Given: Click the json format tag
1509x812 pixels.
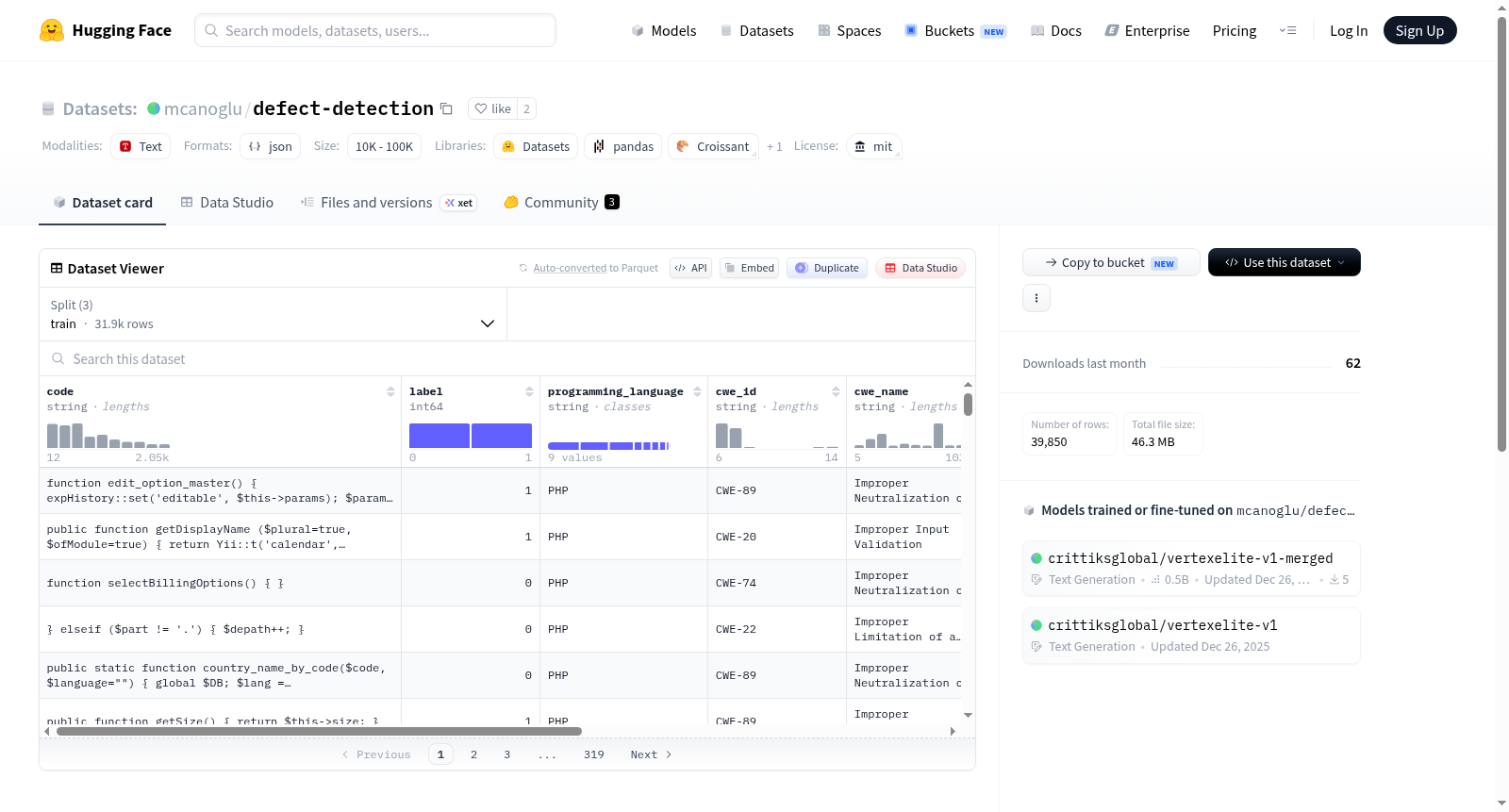Looking at the screenshot, I should (270, 146).
